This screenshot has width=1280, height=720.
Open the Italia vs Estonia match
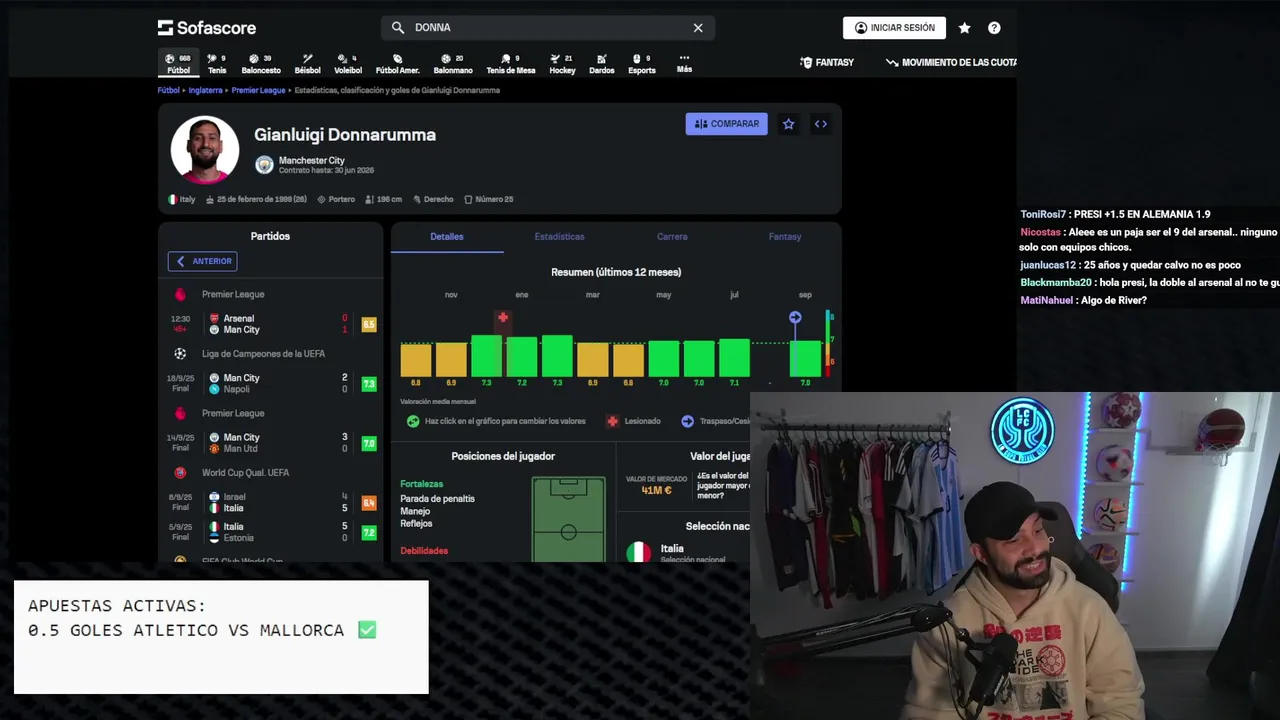click(270, 532)
